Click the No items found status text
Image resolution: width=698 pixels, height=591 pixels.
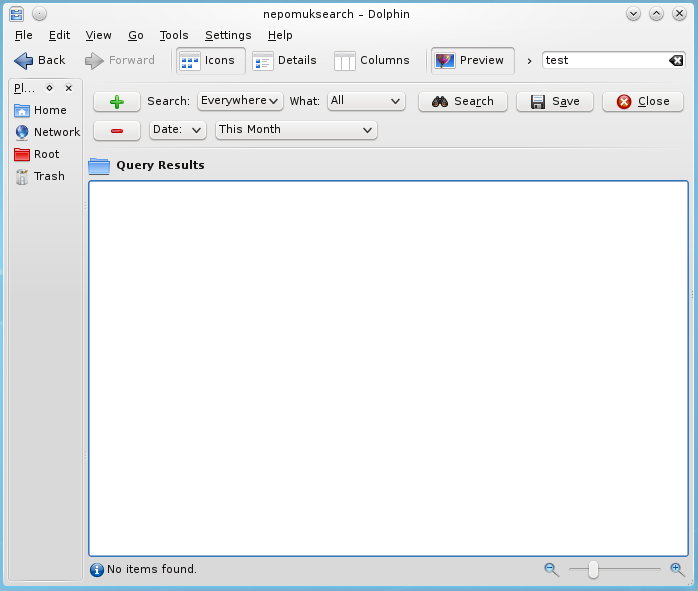tap(152, 569)
